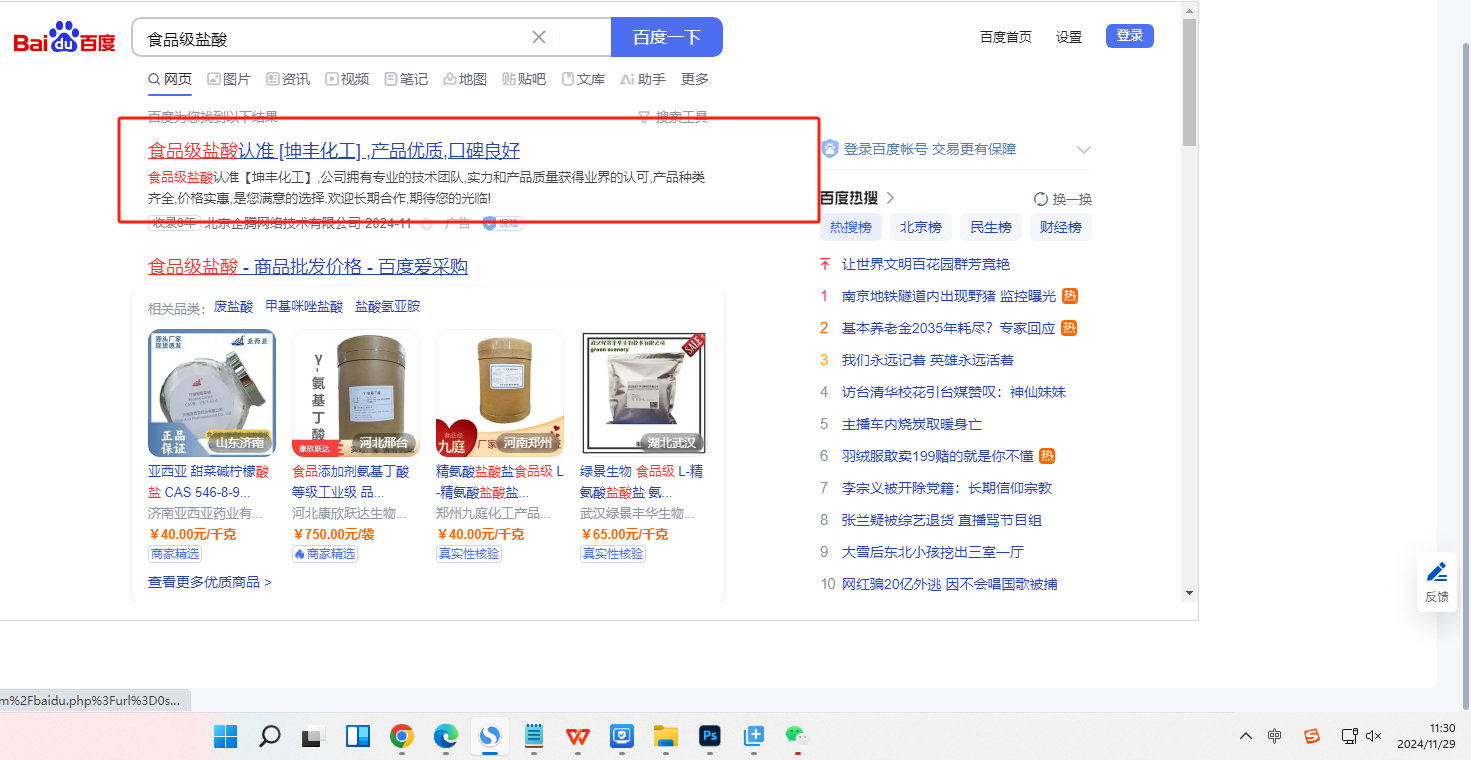The width and height of the screenshot is (1471, 760).
Task: Click the Baidu logo
Action: 65,39
